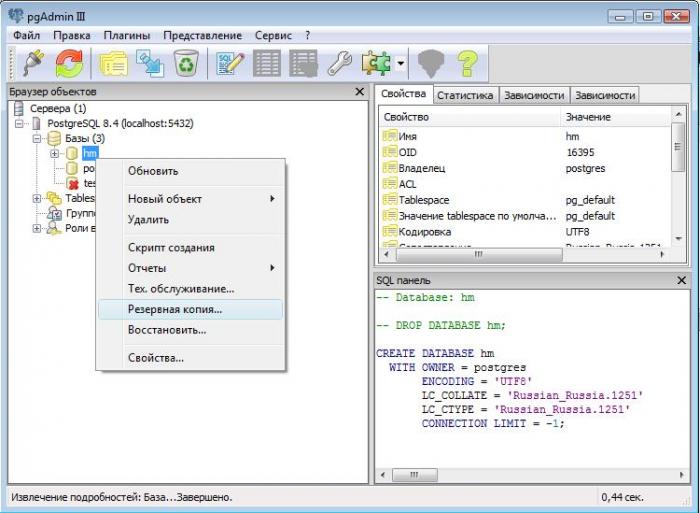Select the Tablespace property row
The image size is (700, 513).
pos(525,200)
